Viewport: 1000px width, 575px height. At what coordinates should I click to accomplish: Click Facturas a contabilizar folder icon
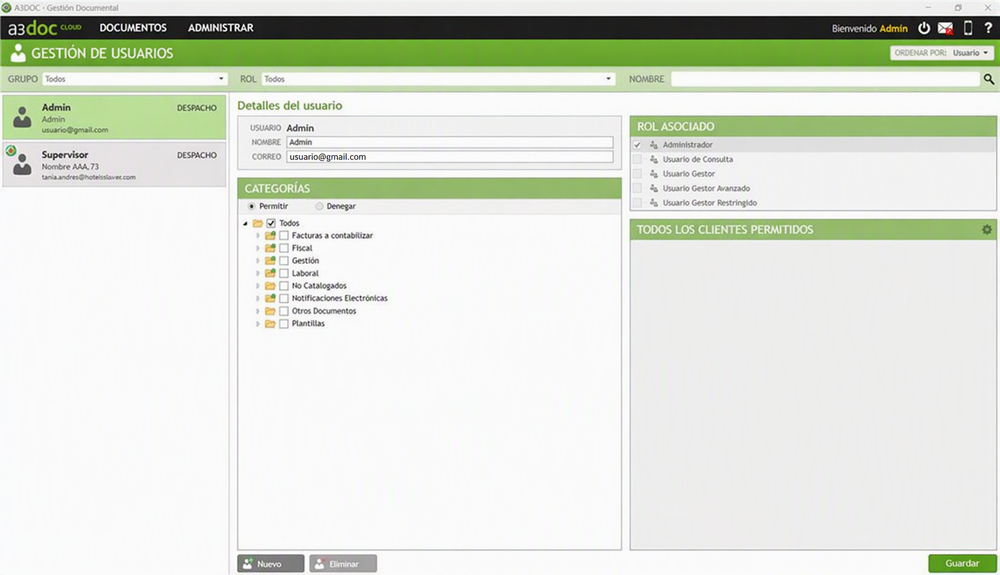270,235
